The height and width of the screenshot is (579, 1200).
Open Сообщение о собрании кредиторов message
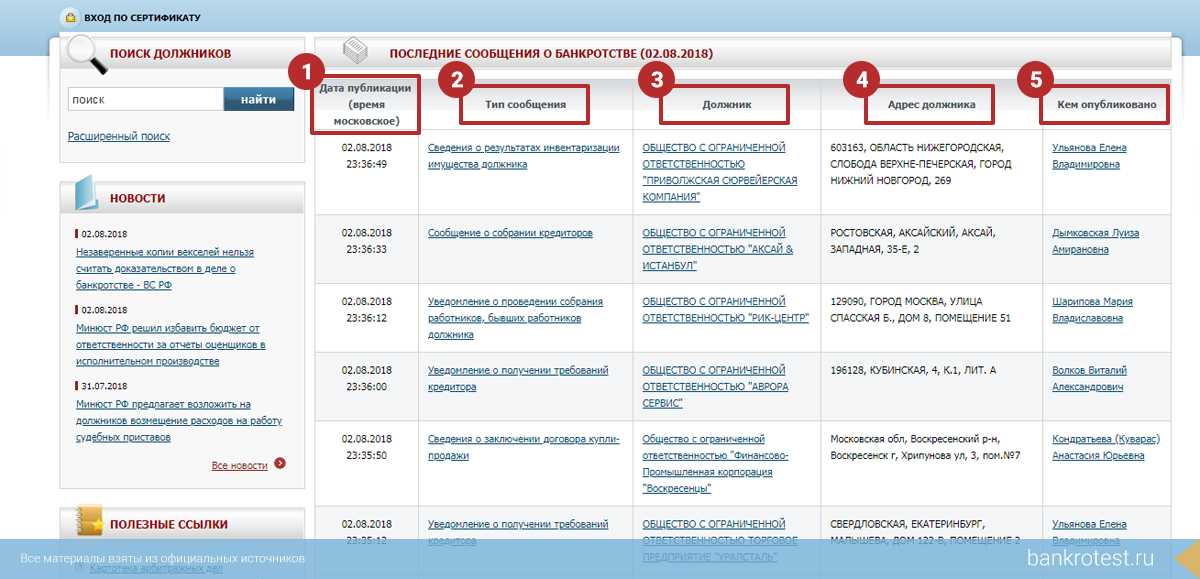(510, 233)
